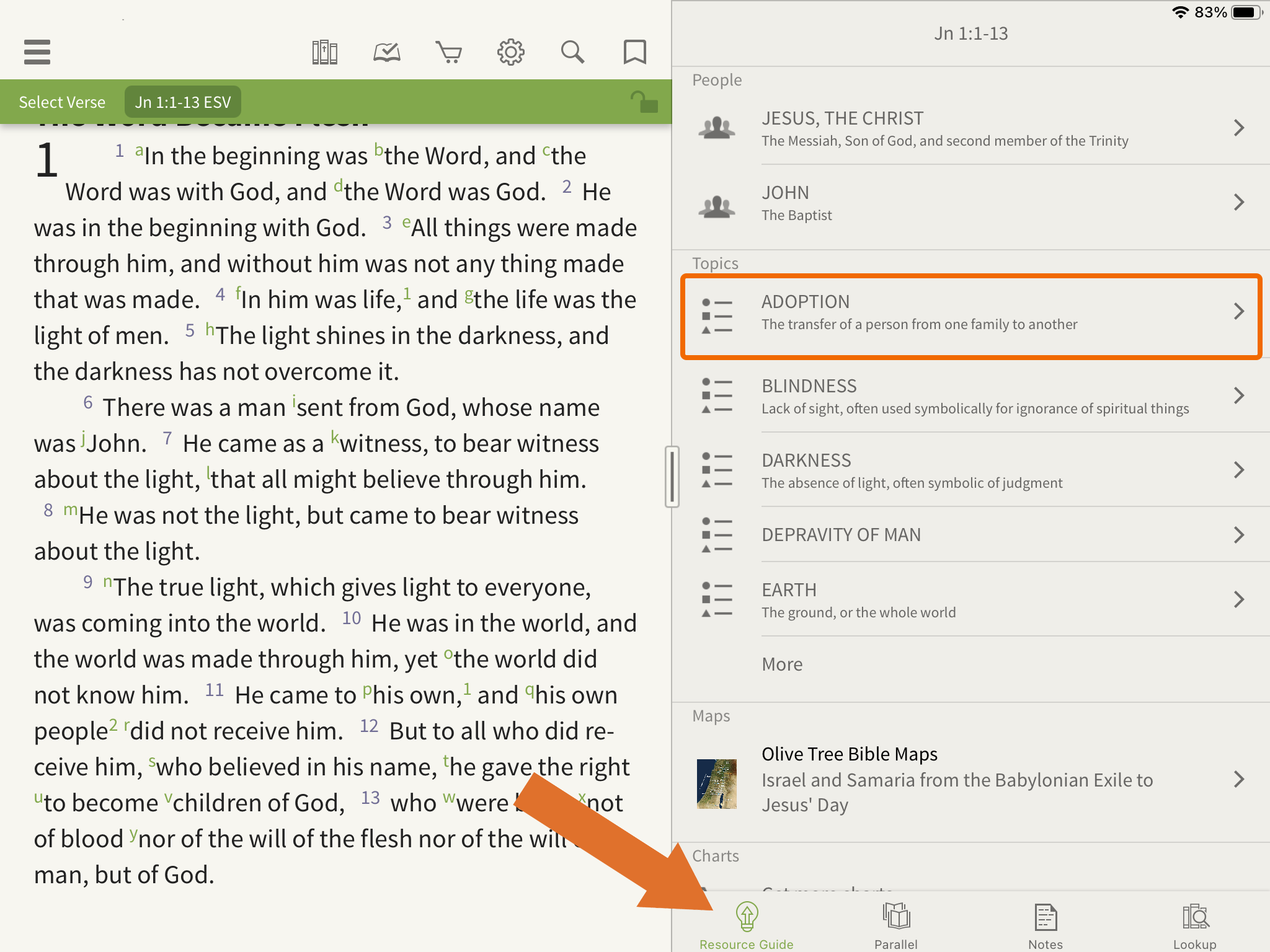Open the ADOPTION topic

[x=971, y=316]
